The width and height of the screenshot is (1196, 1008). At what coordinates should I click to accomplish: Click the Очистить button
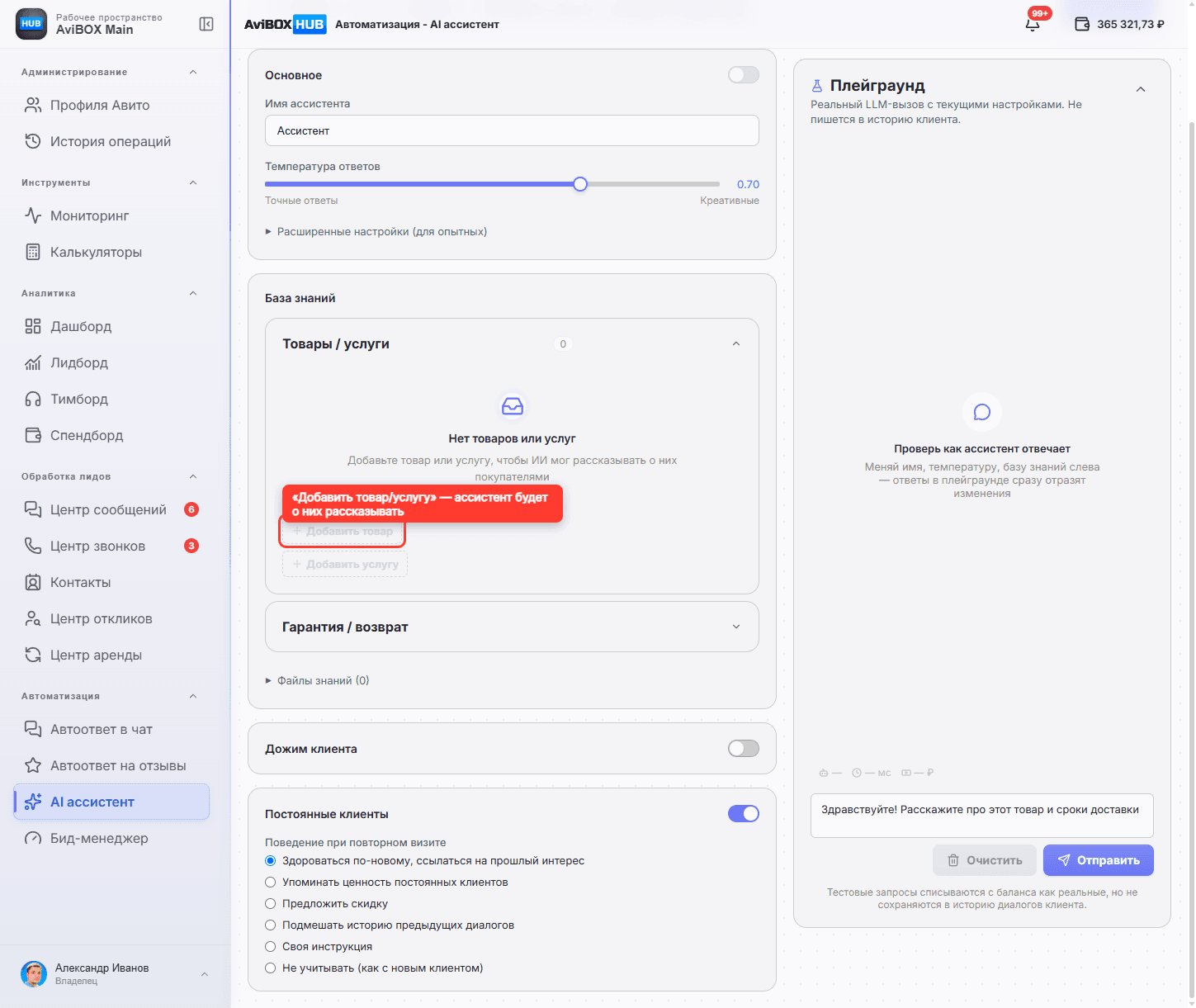coord(985,860)
